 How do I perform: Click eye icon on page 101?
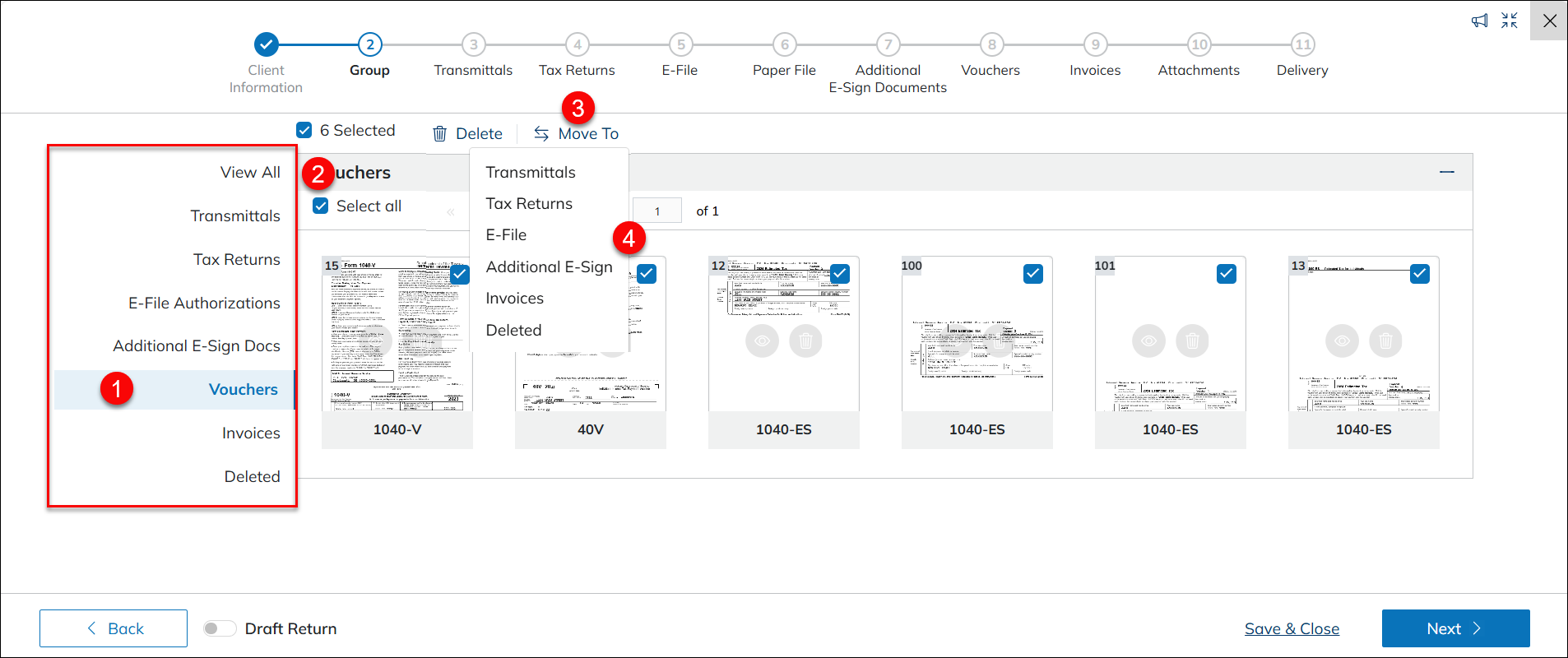1148,341
